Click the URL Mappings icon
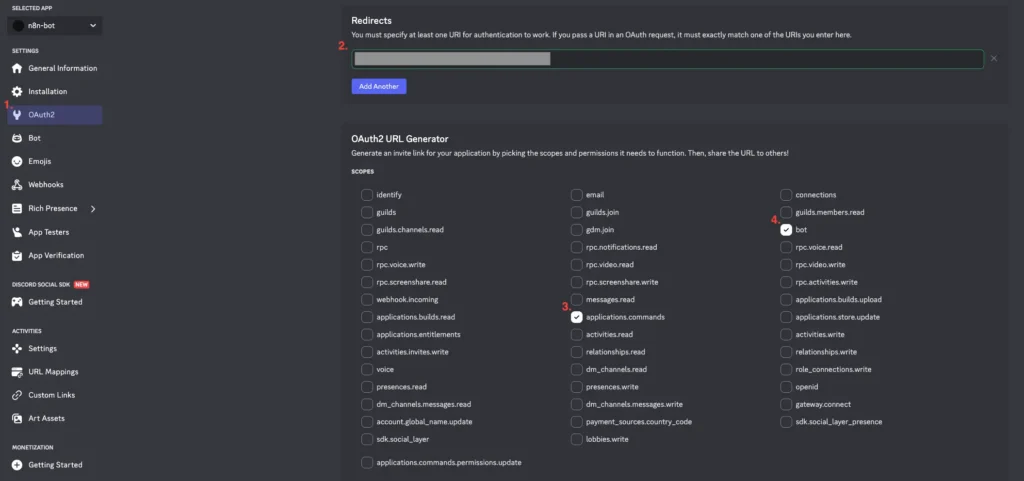Screen dimensions: 1024x481 (17, 372)
